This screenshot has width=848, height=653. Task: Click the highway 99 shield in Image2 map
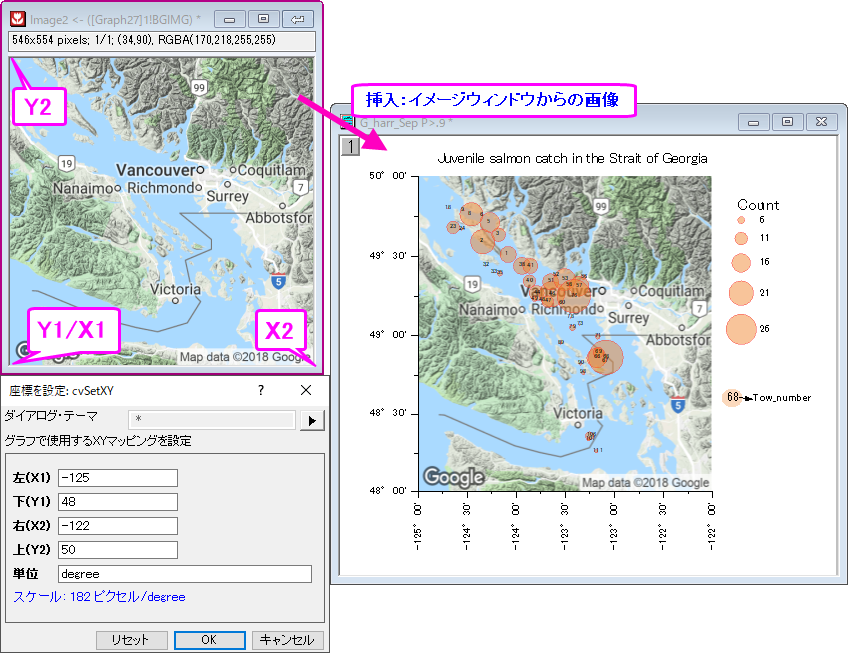pos(199,87)
